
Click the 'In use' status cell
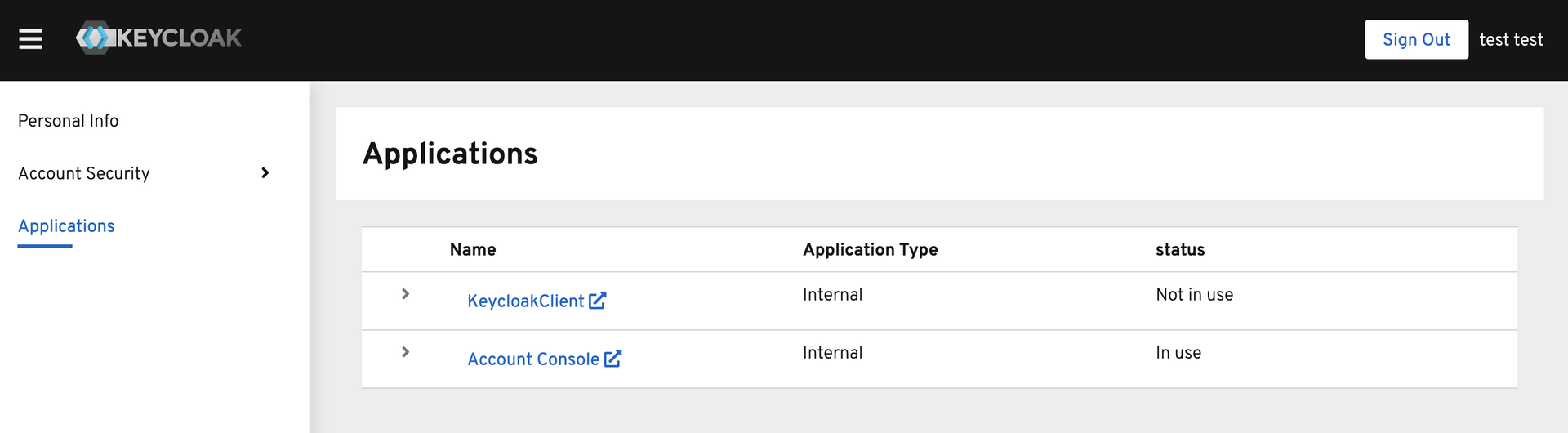coord(1178,353)
